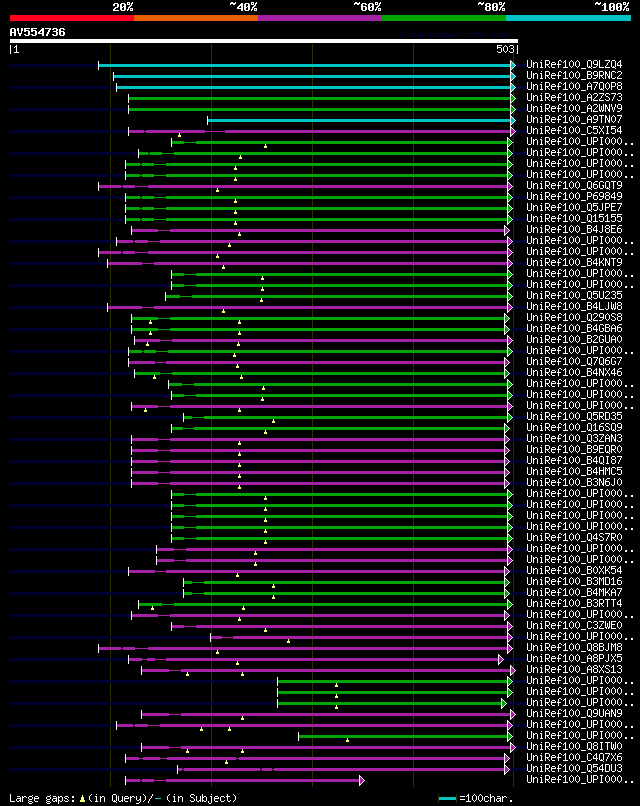Select the UniRef100_B0XK54 label

click(574, 571)
